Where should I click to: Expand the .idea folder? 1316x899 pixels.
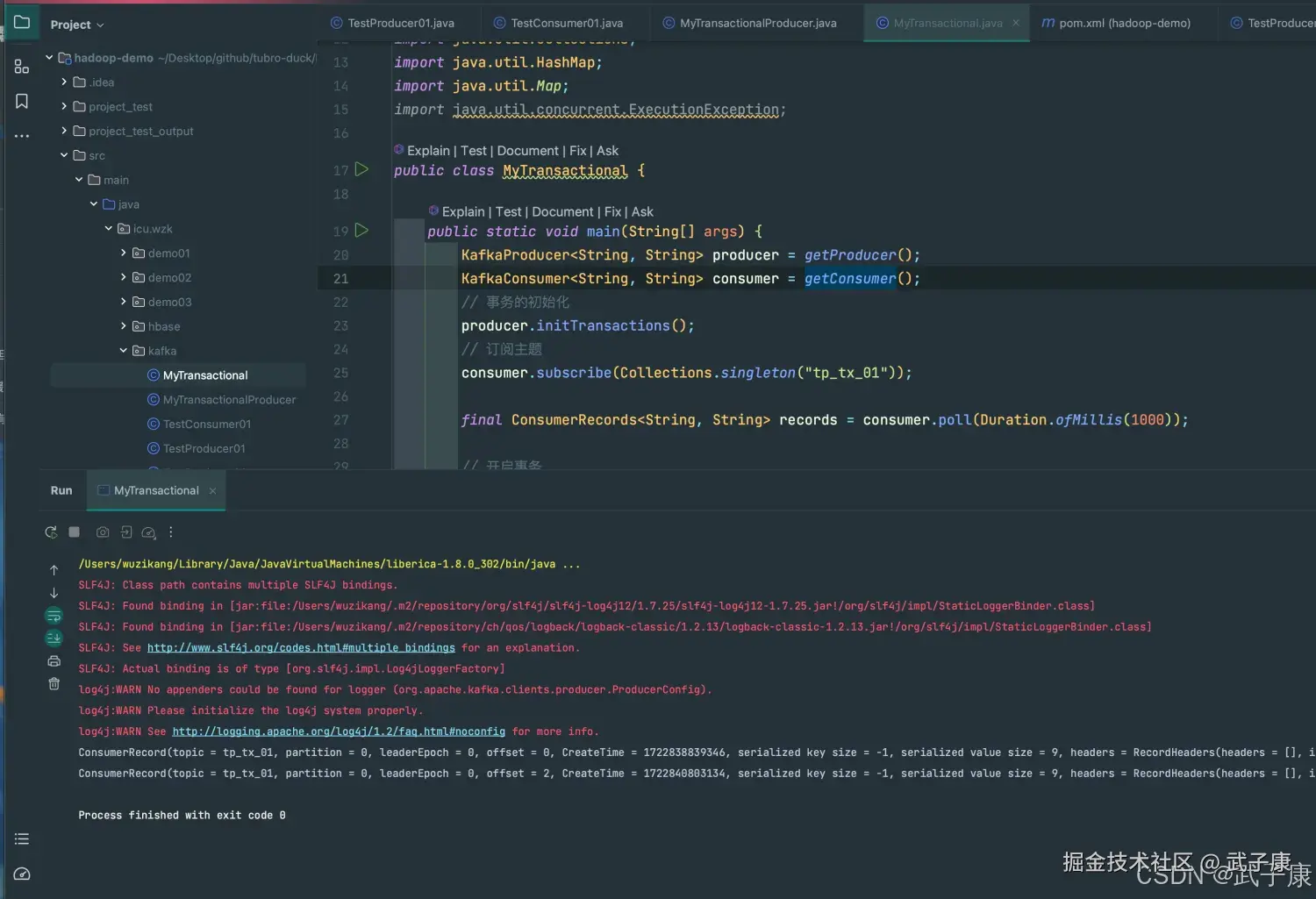point(64,82)
